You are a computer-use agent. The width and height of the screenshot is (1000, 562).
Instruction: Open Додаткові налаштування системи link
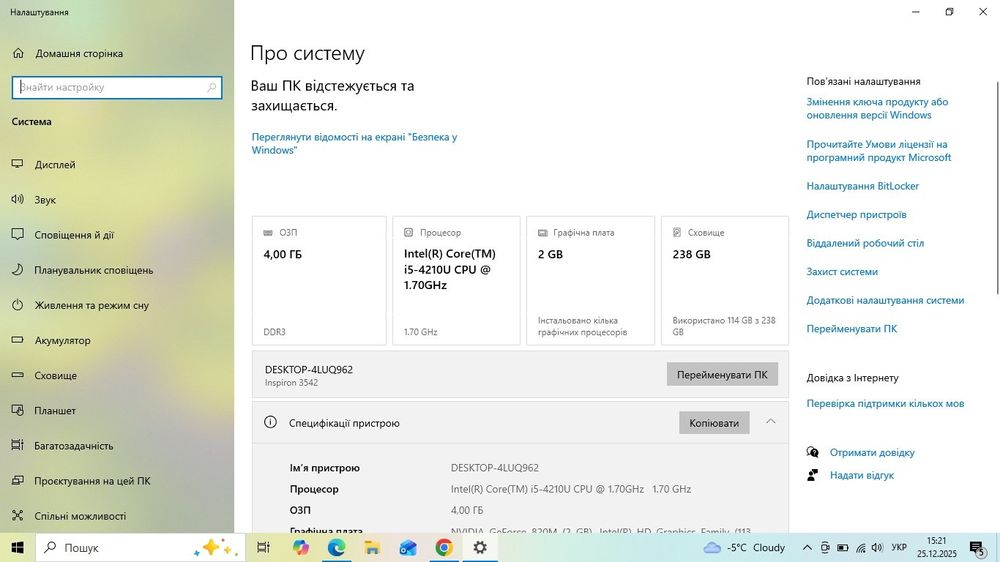[885, 300]
